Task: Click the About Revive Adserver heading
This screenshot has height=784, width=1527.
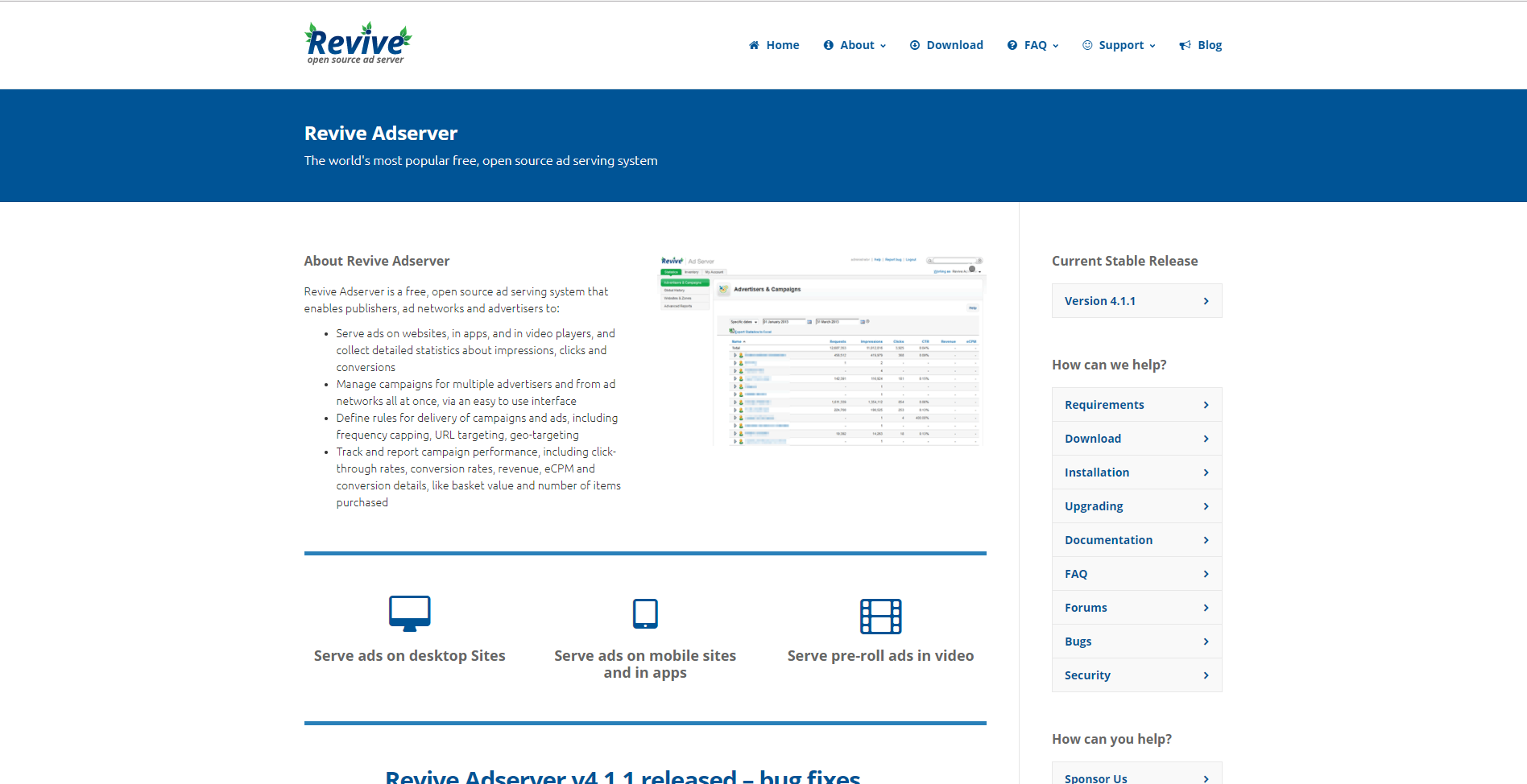Action: tap(377, 261)
